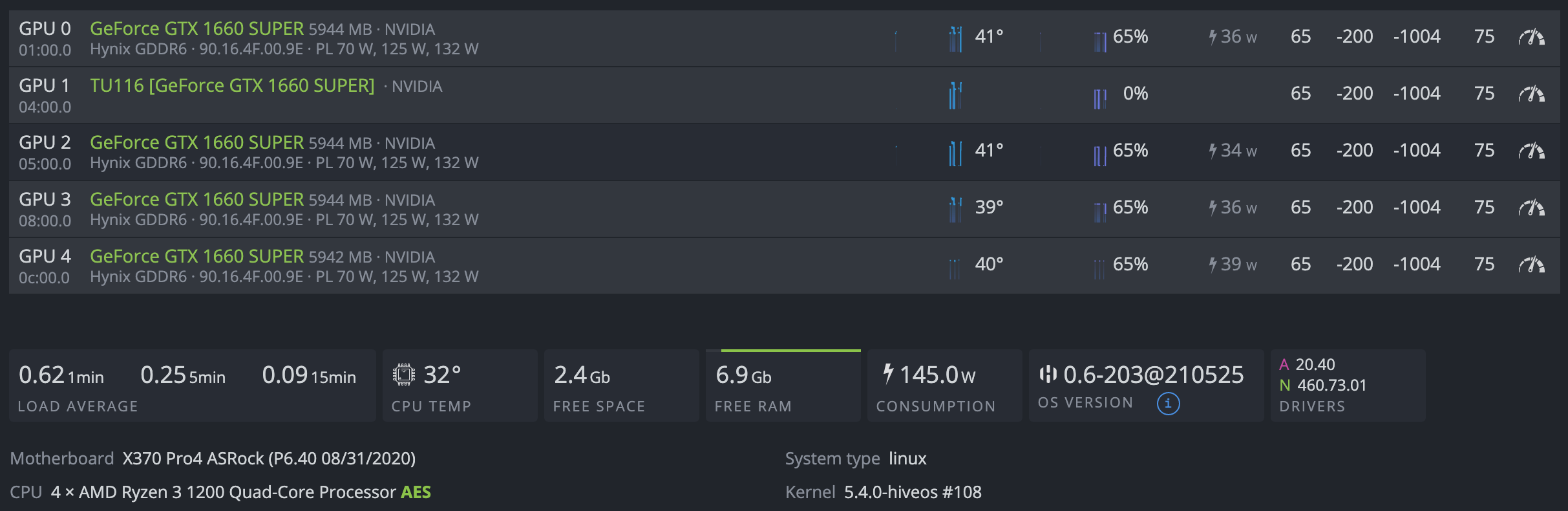This screenshot has width=1568, height=511.
Task: Click the GPU 1 overclock gauge icon
Action: pyautogui.click(x=1531, y=94)
